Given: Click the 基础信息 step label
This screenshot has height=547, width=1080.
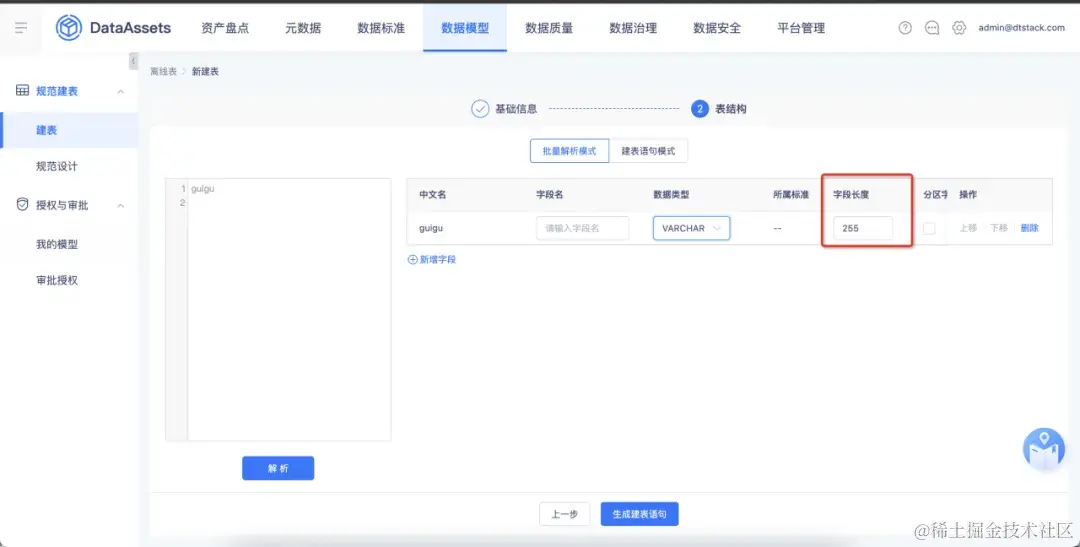Looking at the screenshot, I should 517,109.
